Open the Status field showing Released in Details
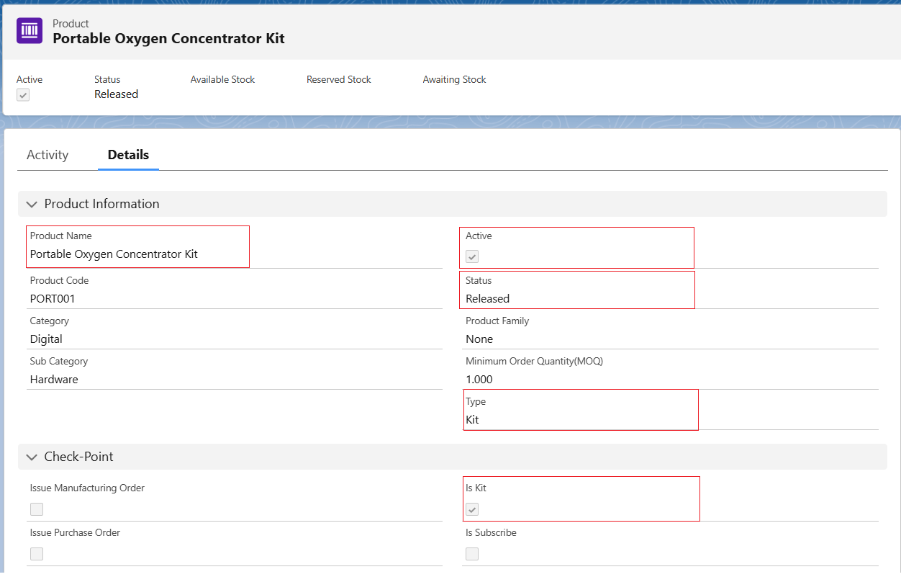The image size is (901, 573). [488, 298]
